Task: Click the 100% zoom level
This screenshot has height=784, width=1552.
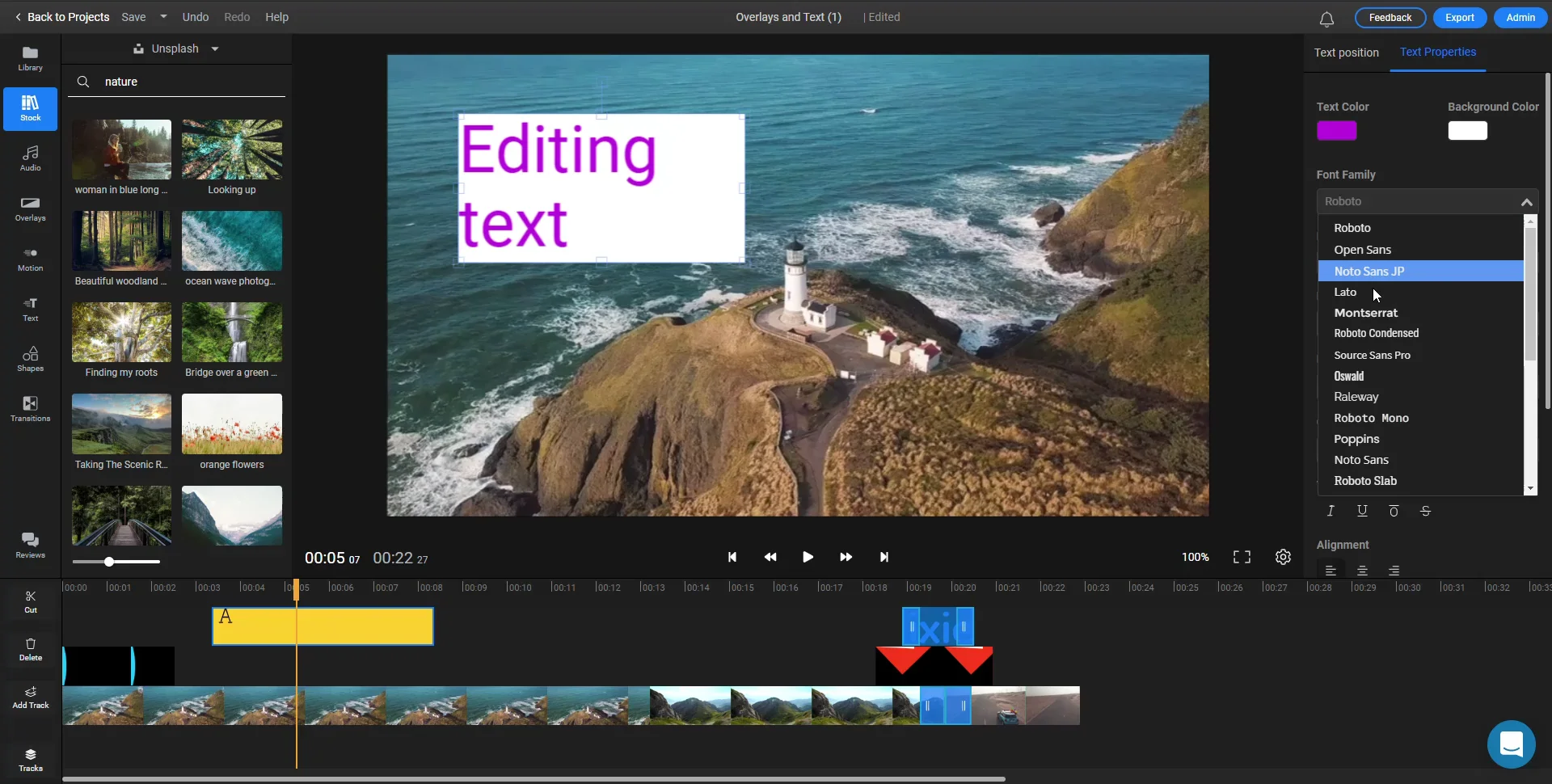Action: 1195,557
